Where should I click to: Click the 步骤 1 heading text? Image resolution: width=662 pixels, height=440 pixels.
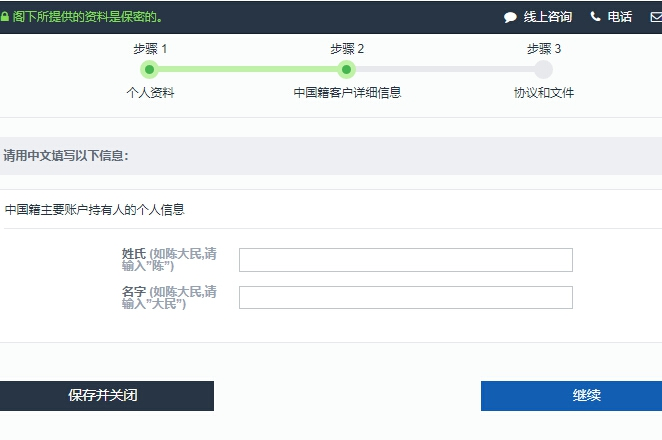coord(150,49)
